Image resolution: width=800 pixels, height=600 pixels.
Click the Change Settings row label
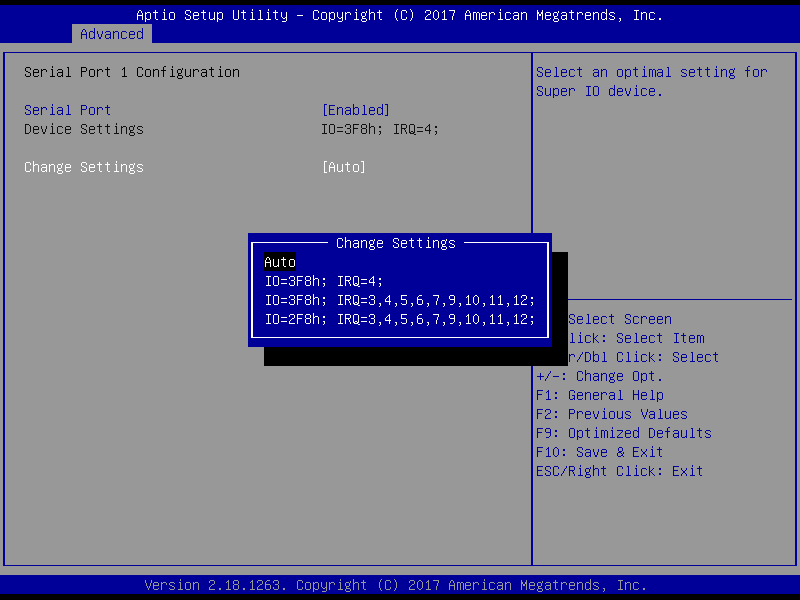click(84, 167)
